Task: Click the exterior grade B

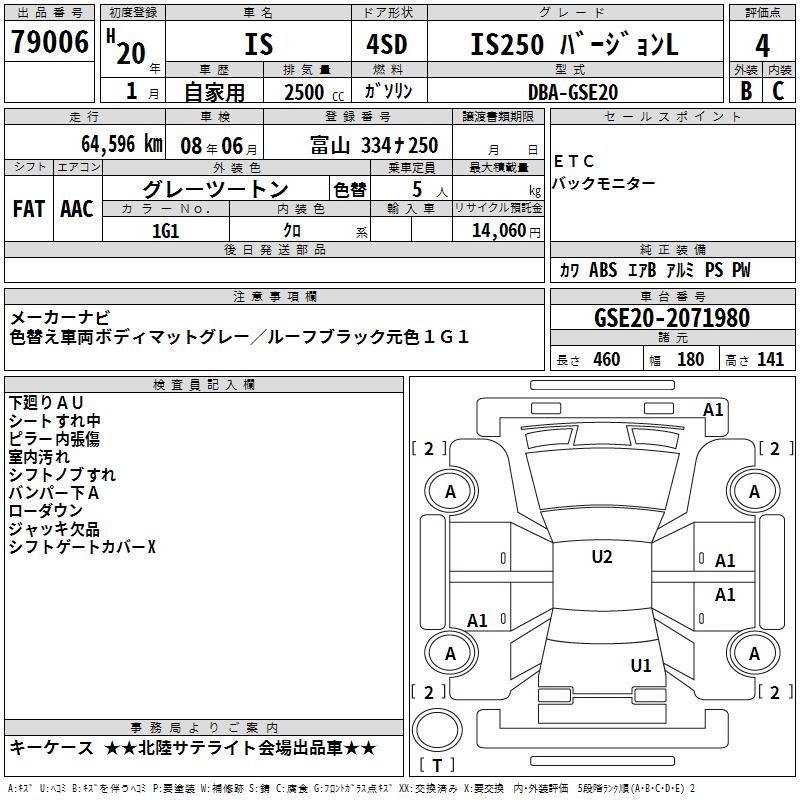Action: click(746, 91)
